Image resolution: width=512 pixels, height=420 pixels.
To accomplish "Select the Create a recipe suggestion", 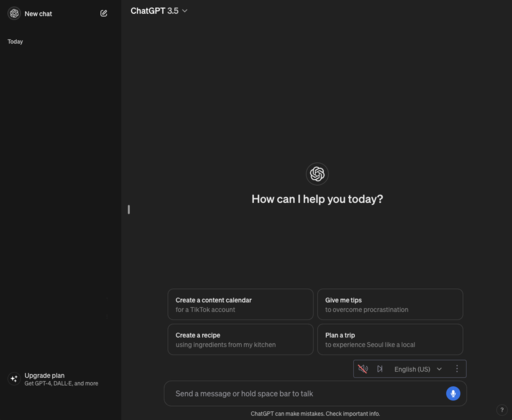I will point(240,339).
